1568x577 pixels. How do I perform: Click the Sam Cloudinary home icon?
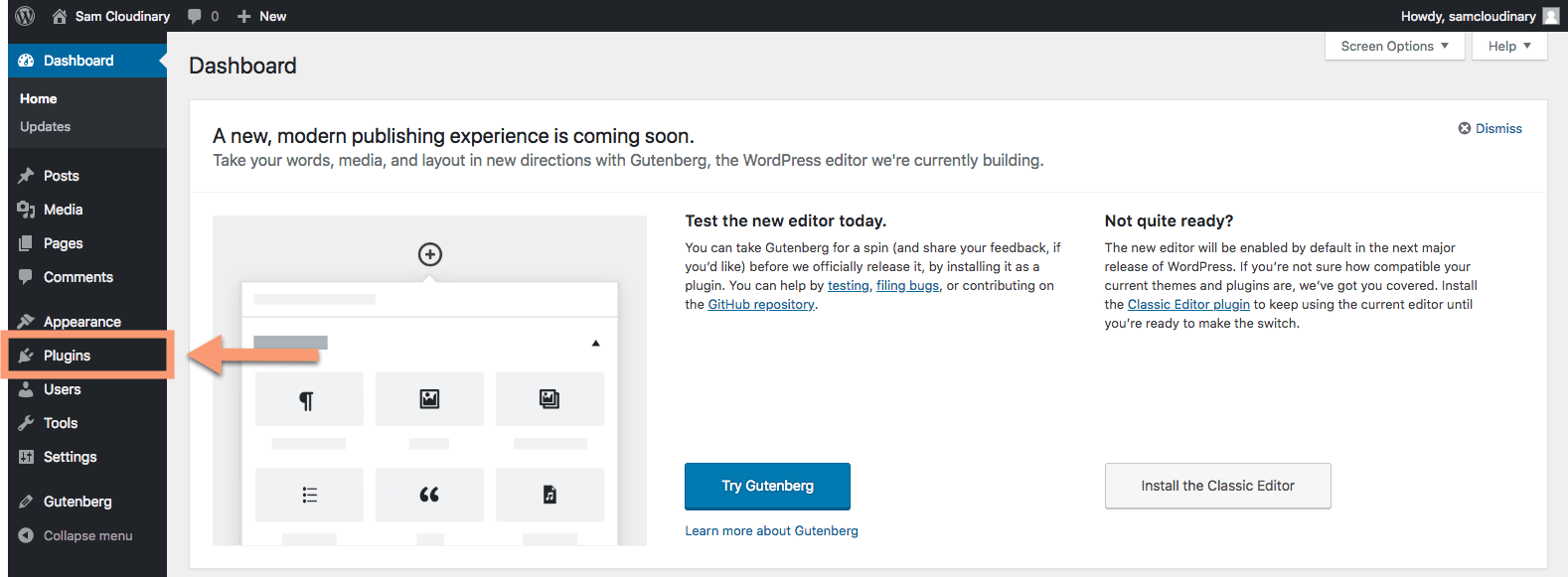coord(60,16)
